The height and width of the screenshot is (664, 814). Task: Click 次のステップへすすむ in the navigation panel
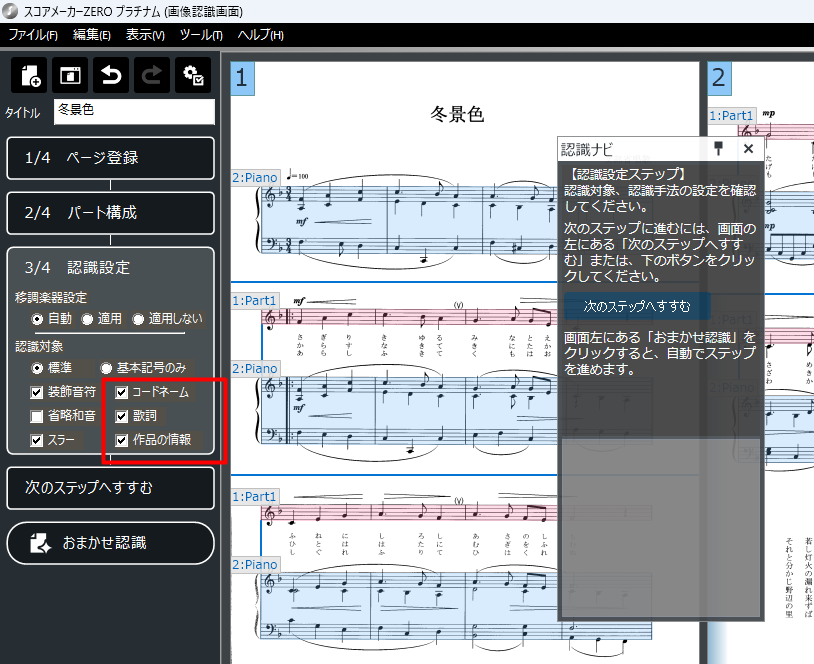[x=637, y=306]
